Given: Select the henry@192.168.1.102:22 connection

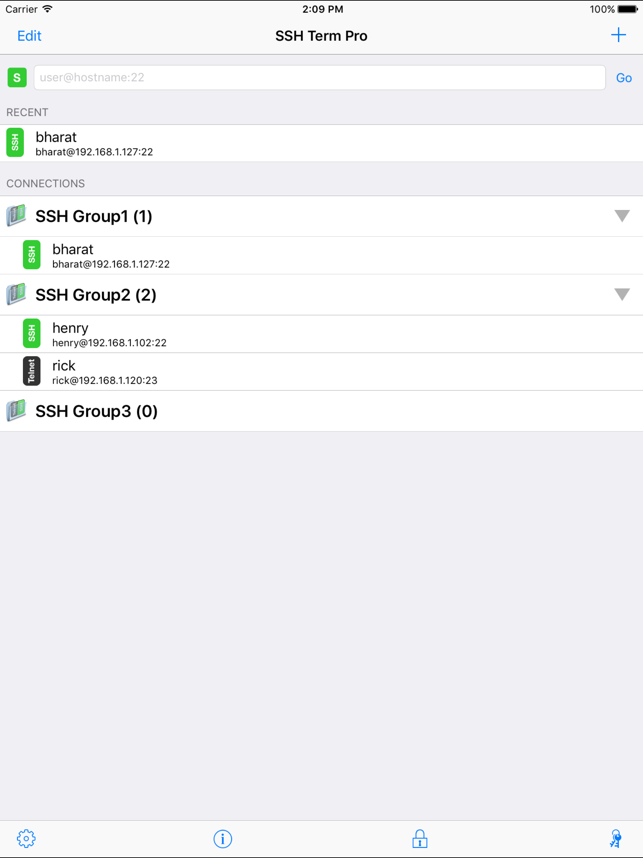Looking at the screenshot, I should click(x=321, y=334).
